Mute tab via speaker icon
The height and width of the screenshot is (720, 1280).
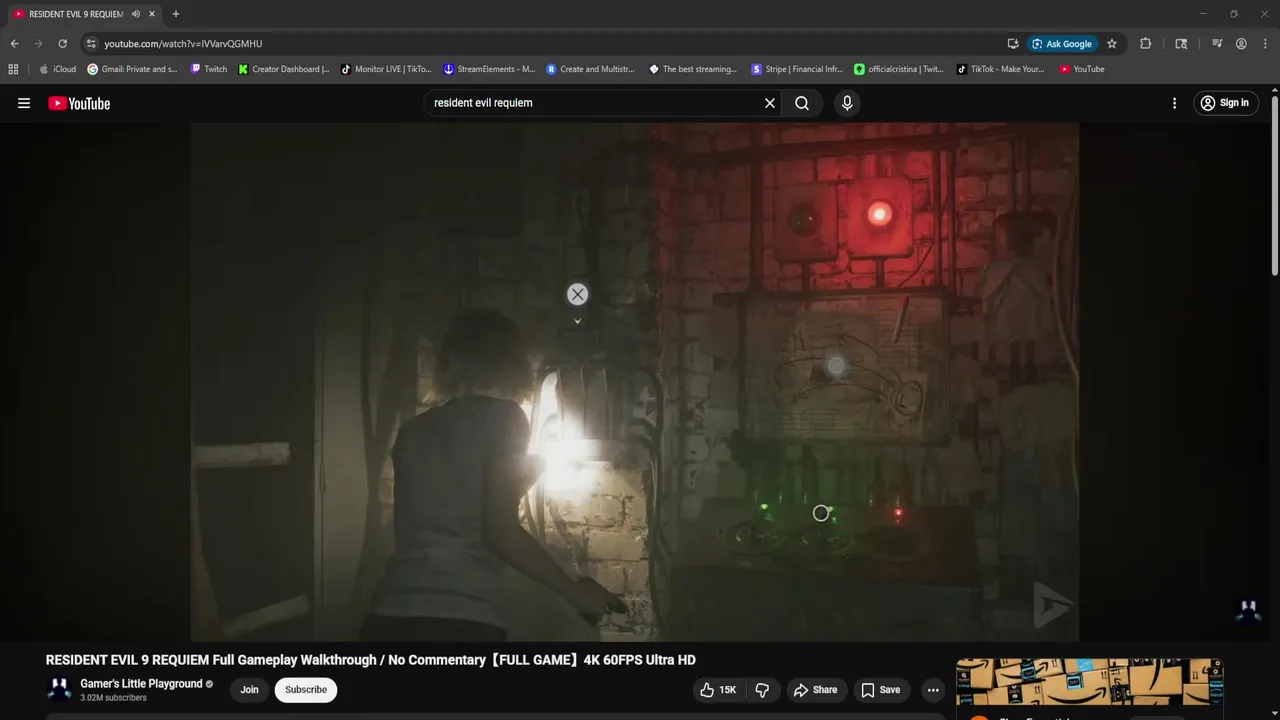tap(135, 14)
